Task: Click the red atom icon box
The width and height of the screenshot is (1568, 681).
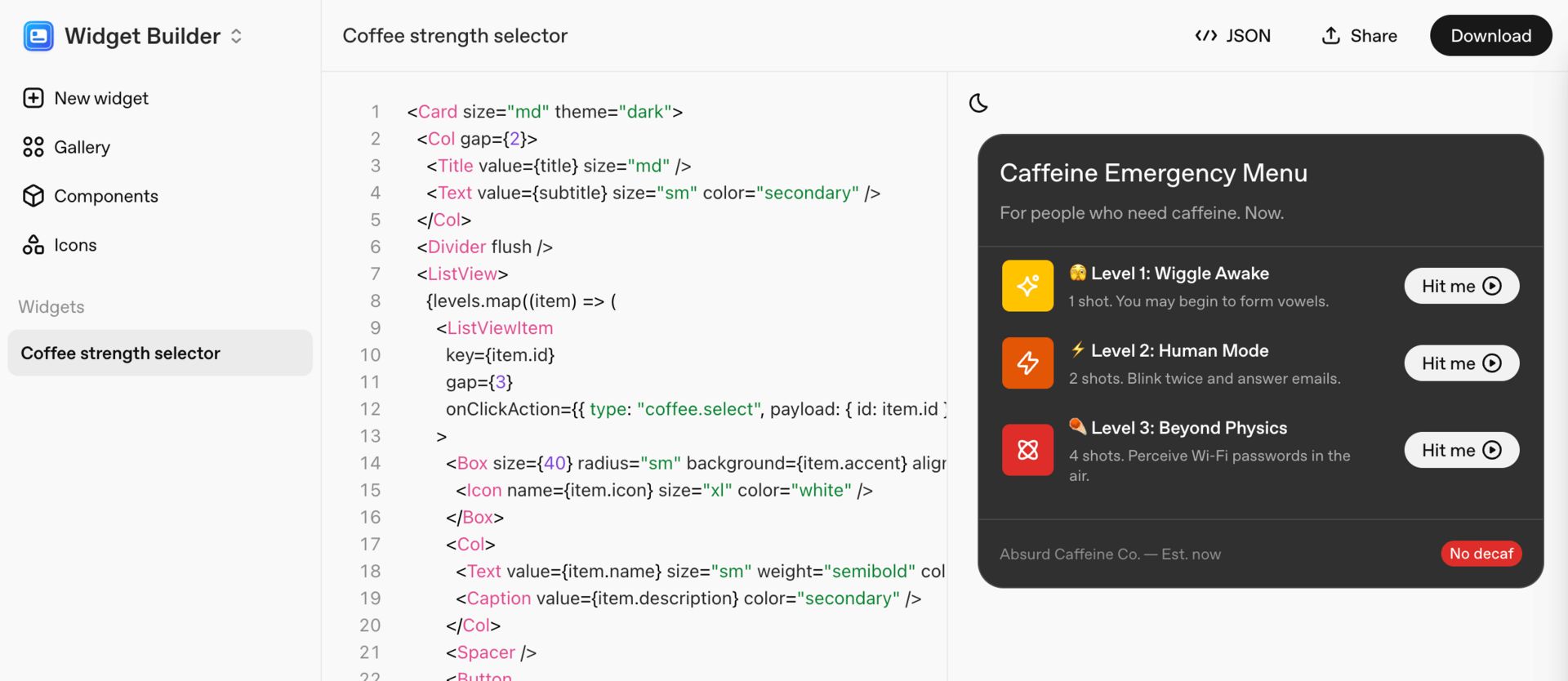Action: [1027, 450]
